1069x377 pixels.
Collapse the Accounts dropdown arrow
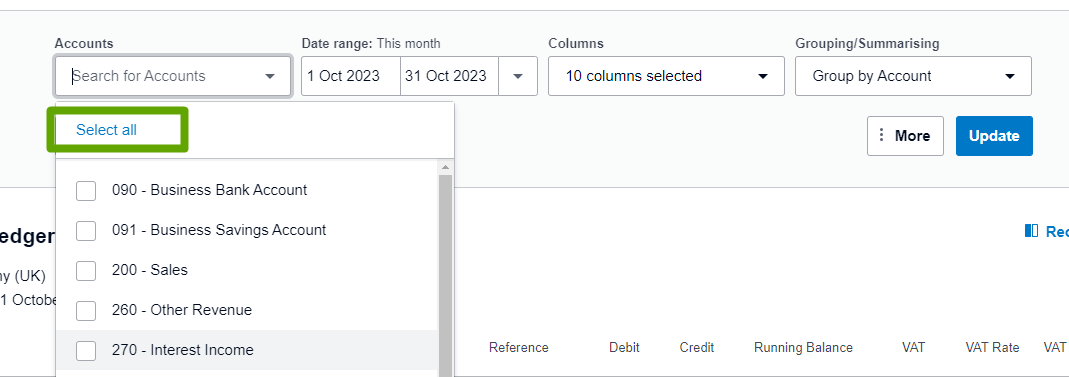pyautogui.click(x=270, y=76)
